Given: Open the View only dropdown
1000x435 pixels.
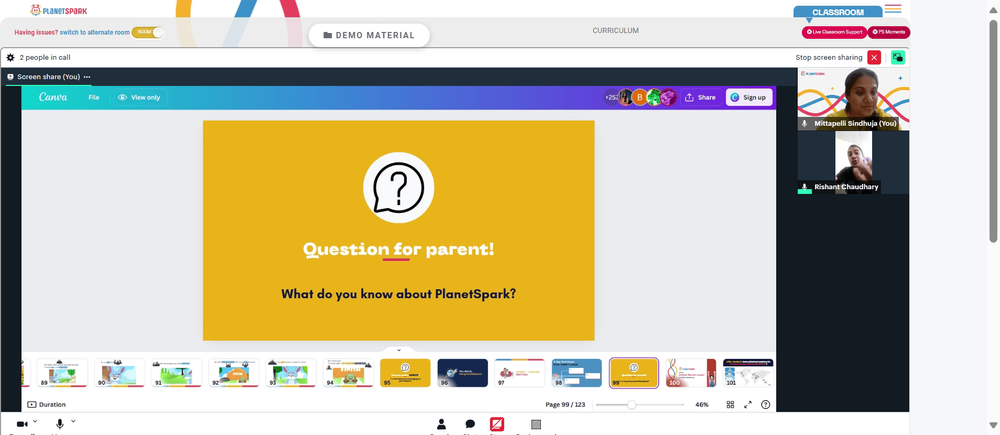Looking at the screenshot, I should tap(140, 98).
